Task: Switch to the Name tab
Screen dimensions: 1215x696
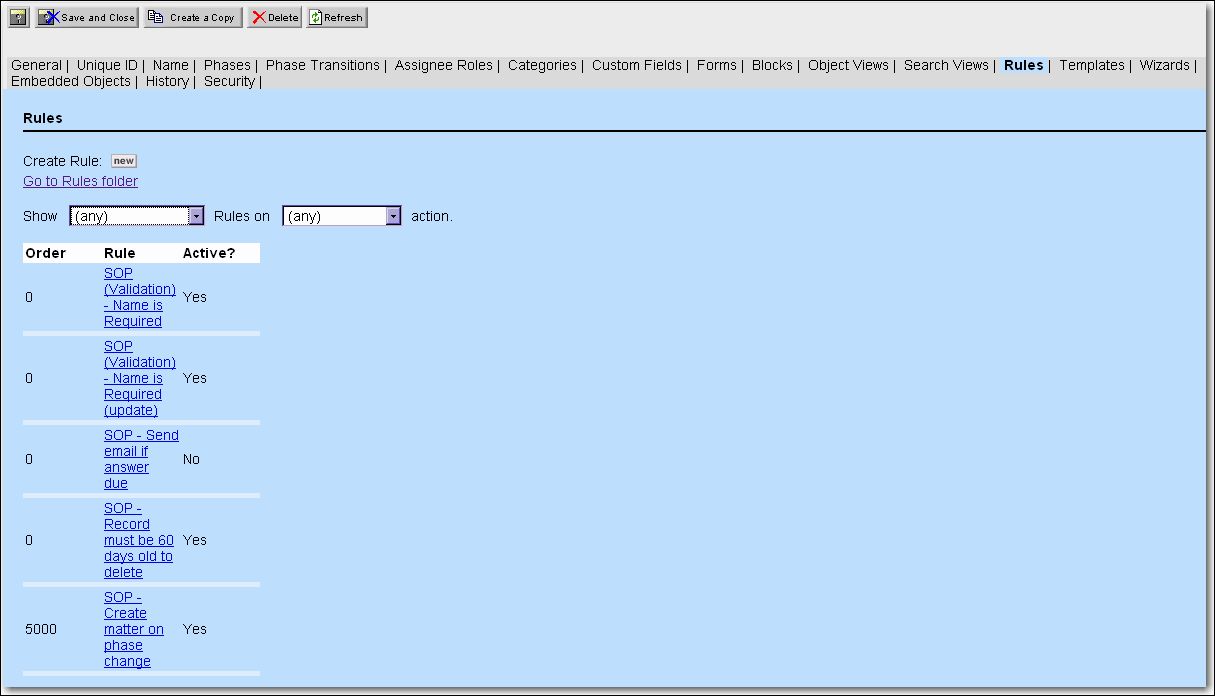Action: [x=171, y=65]
